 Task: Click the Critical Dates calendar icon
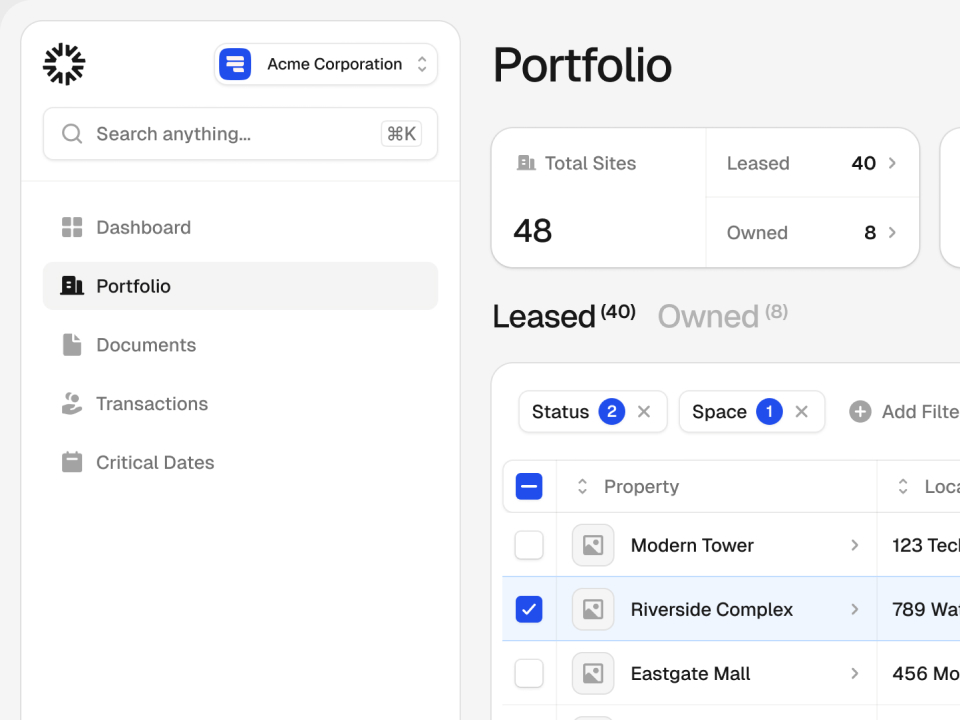72,462
